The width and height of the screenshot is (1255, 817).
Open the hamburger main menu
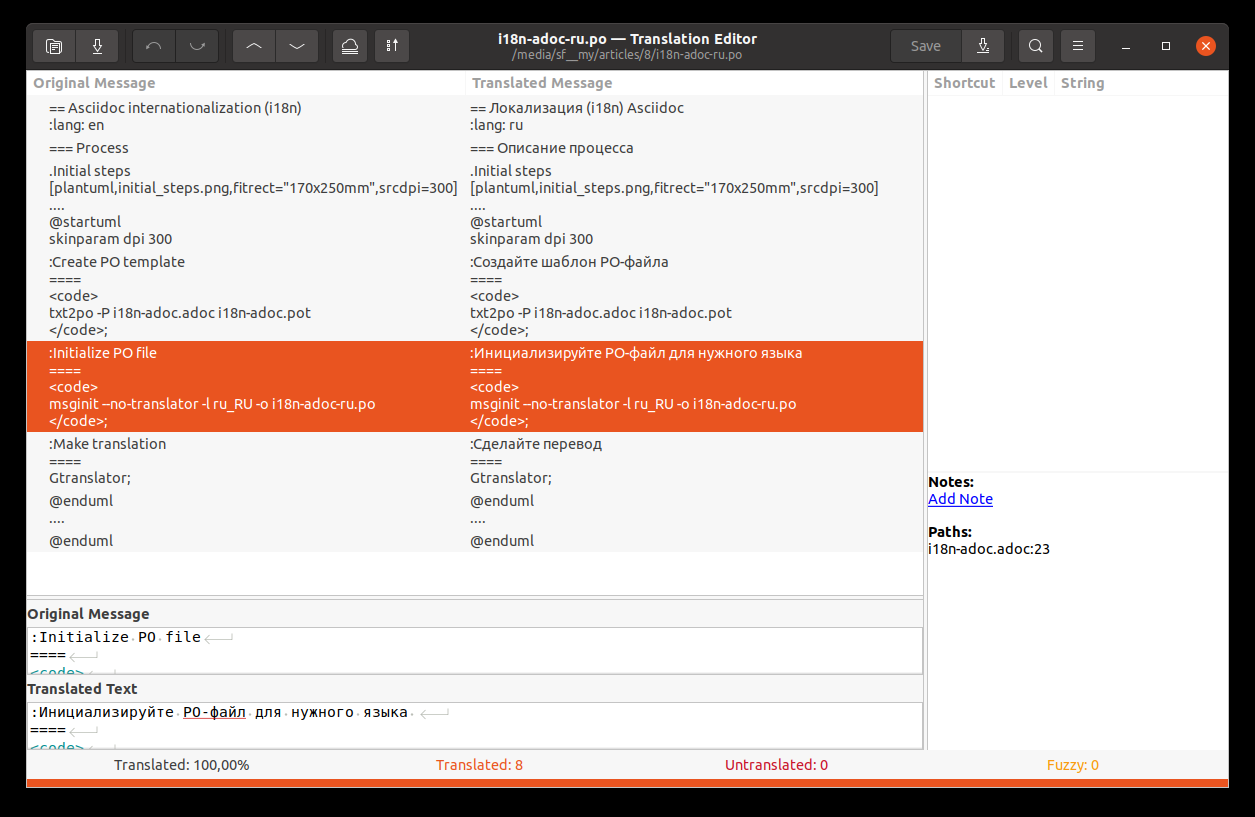coord(1078,46)
